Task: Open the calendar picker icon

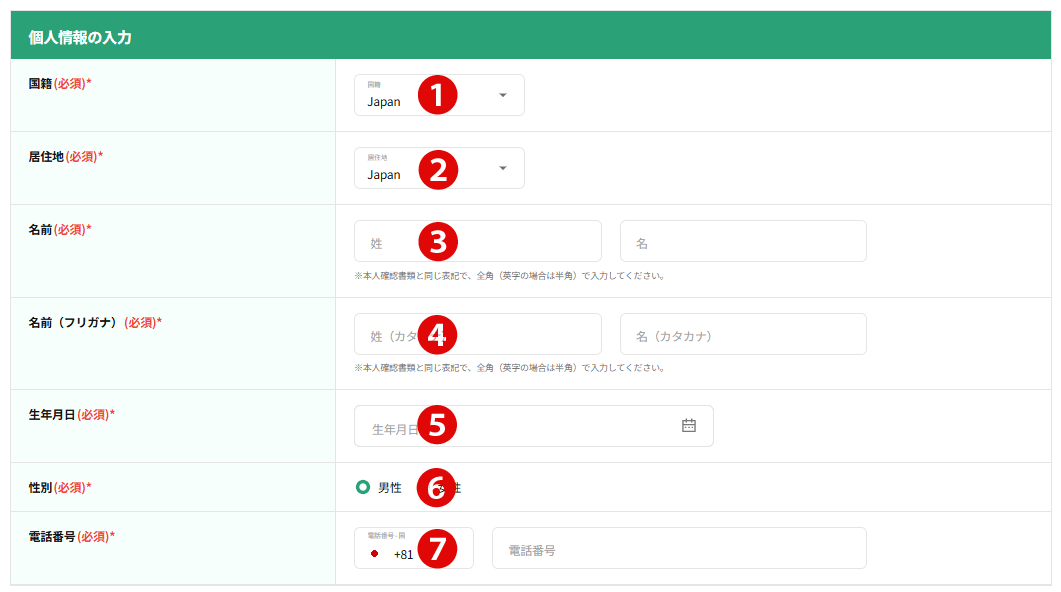Action: click(689, 426)
